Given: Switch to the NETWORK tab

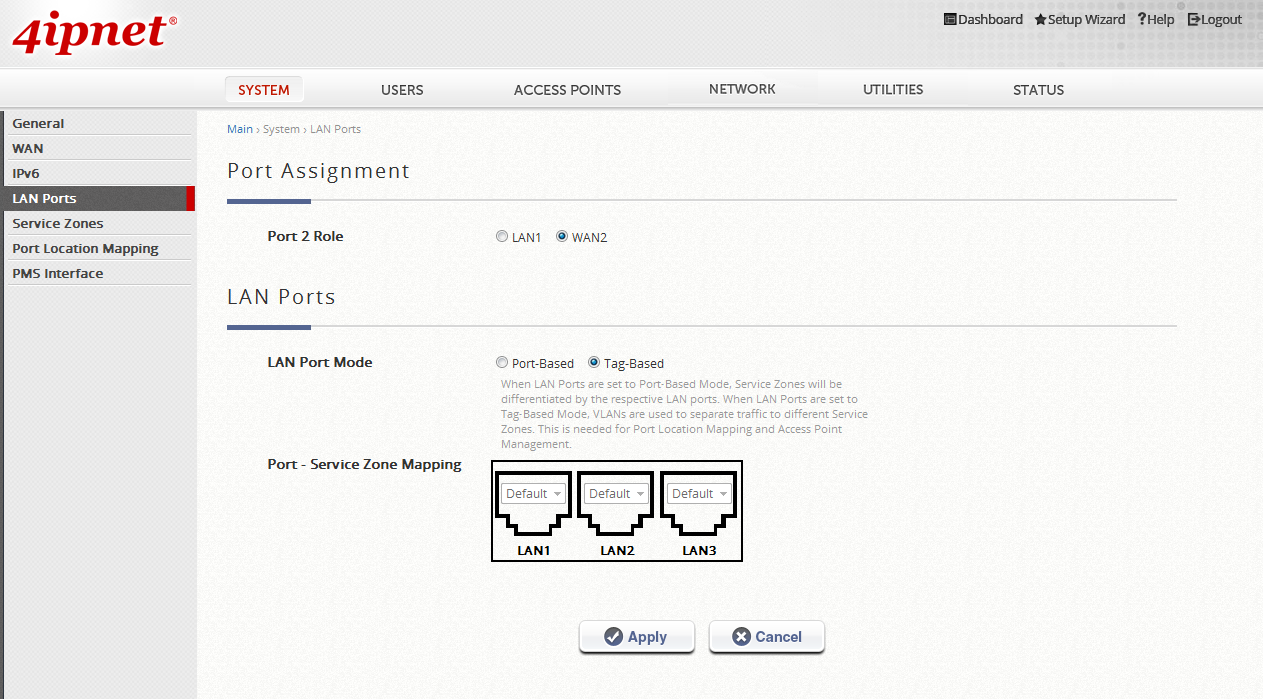Looking at the screenshot, I should pyautogui.click(x=742, y=89).
